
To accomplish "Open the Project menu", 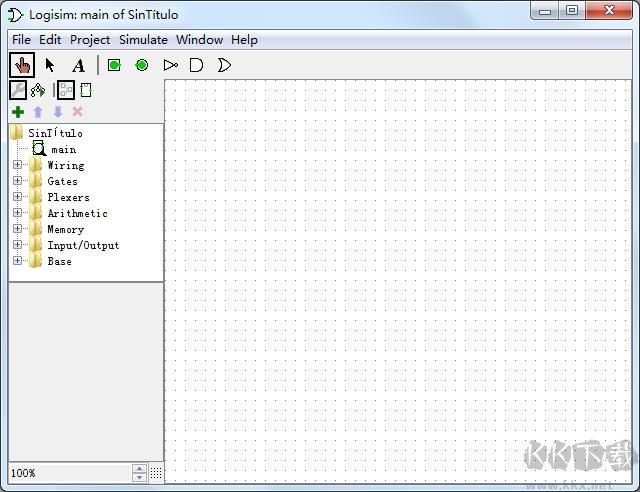I will pyautogui.click(x=90, y=40).
